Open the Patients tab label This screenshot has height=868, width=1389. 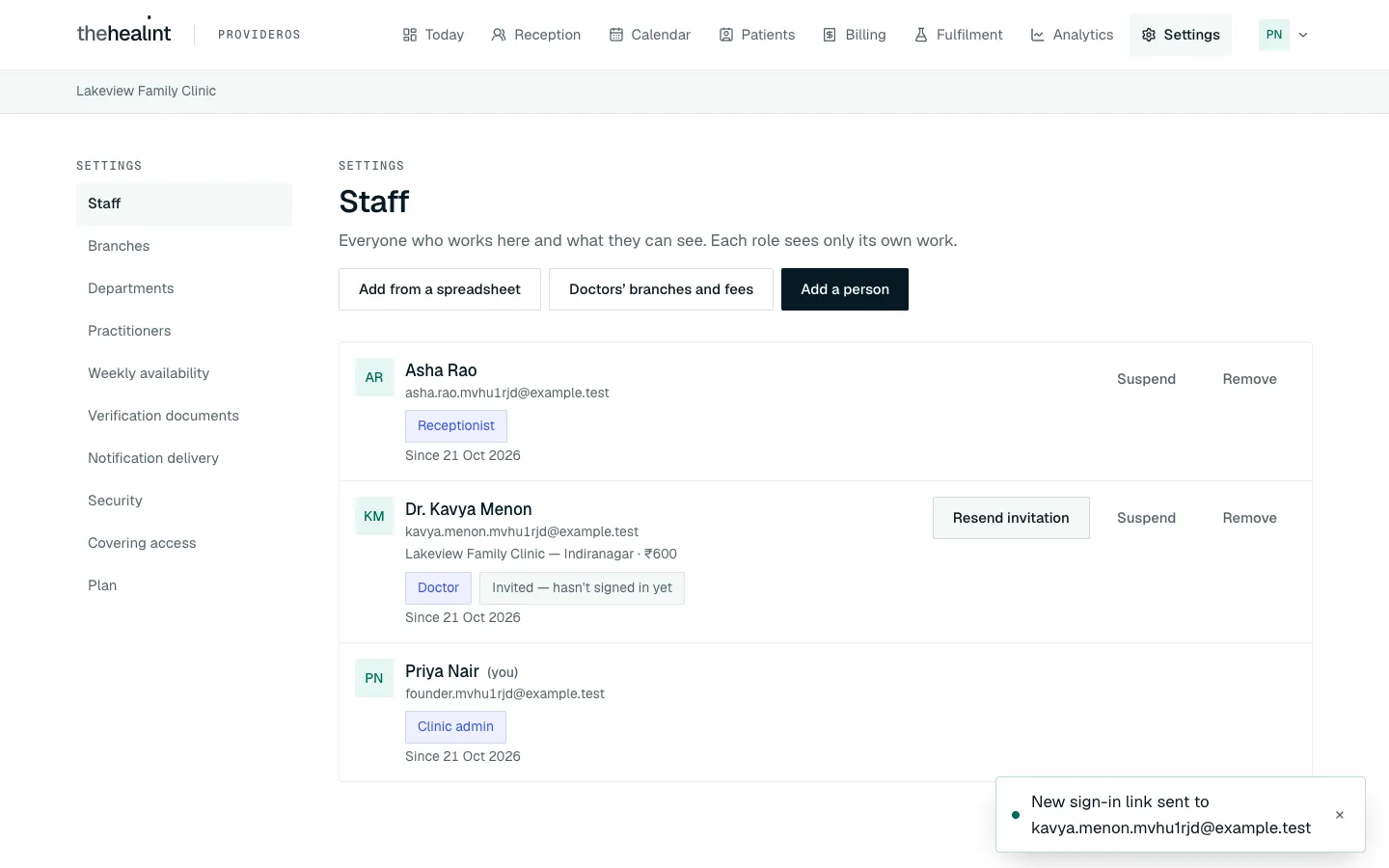click(768, 35)
